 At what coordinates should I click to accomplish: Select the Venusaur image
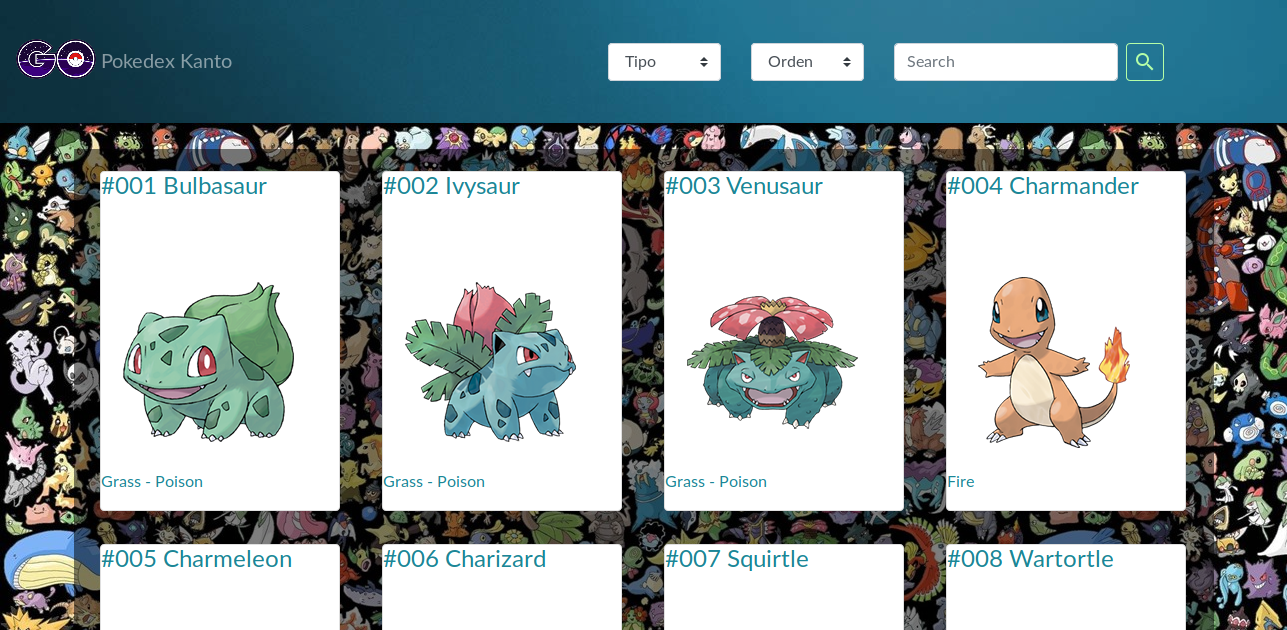point(772,362)
